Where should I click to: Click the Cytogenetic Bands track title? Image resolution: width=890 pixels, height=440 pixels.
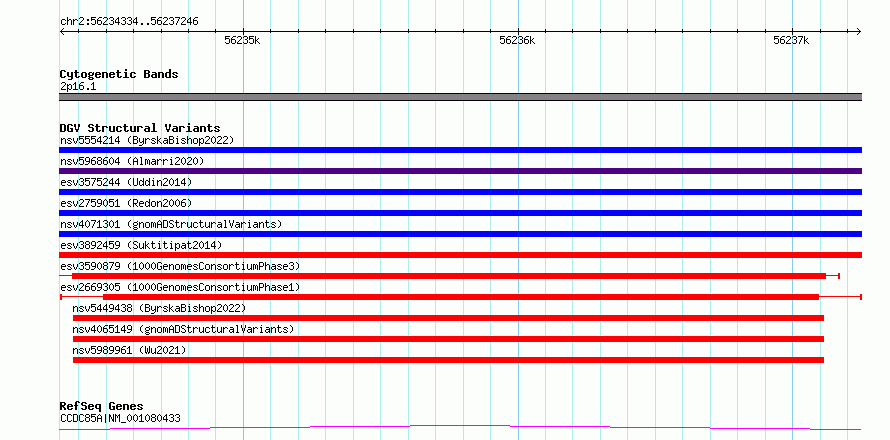119,74
